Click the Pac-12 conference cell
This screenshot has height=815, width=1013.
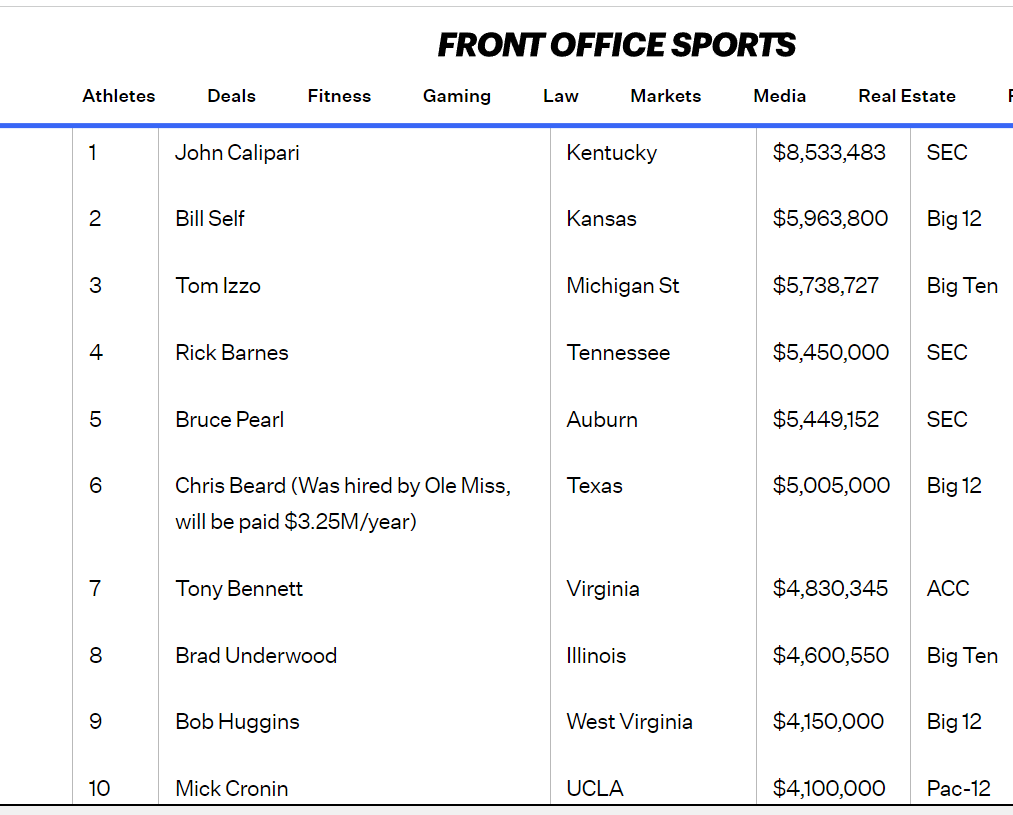click(x=958, y=788)
